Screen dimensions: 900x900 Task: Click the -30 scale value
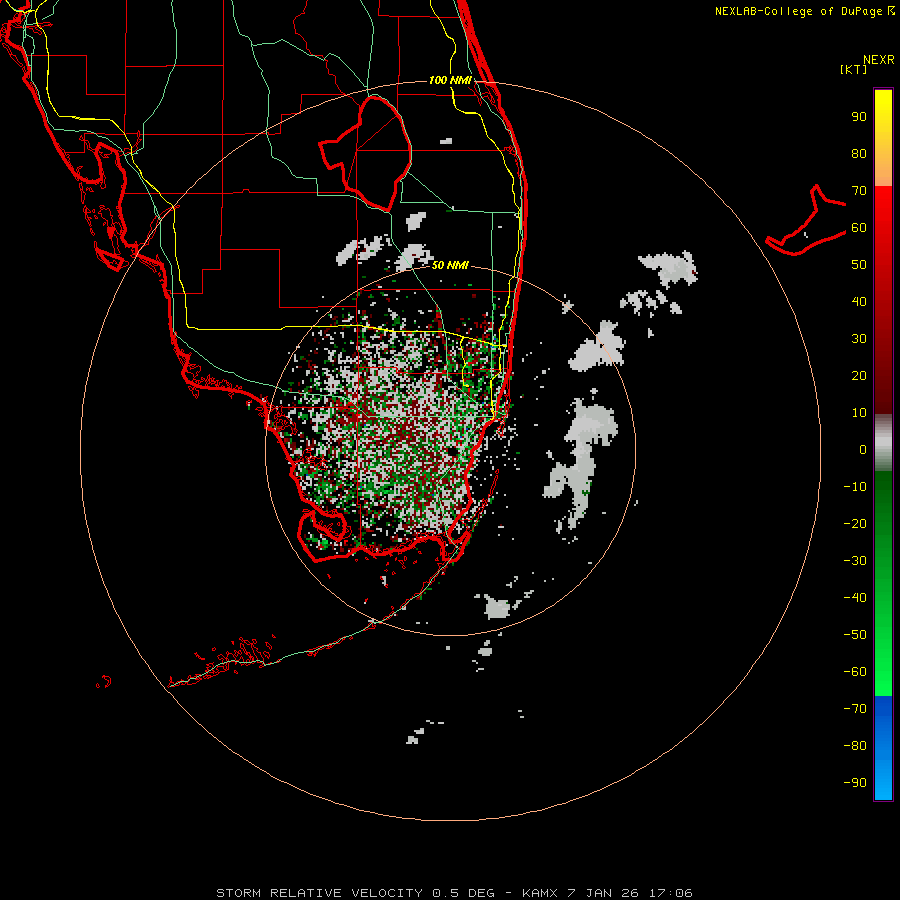pyautogui.click(x=855, y=561)
